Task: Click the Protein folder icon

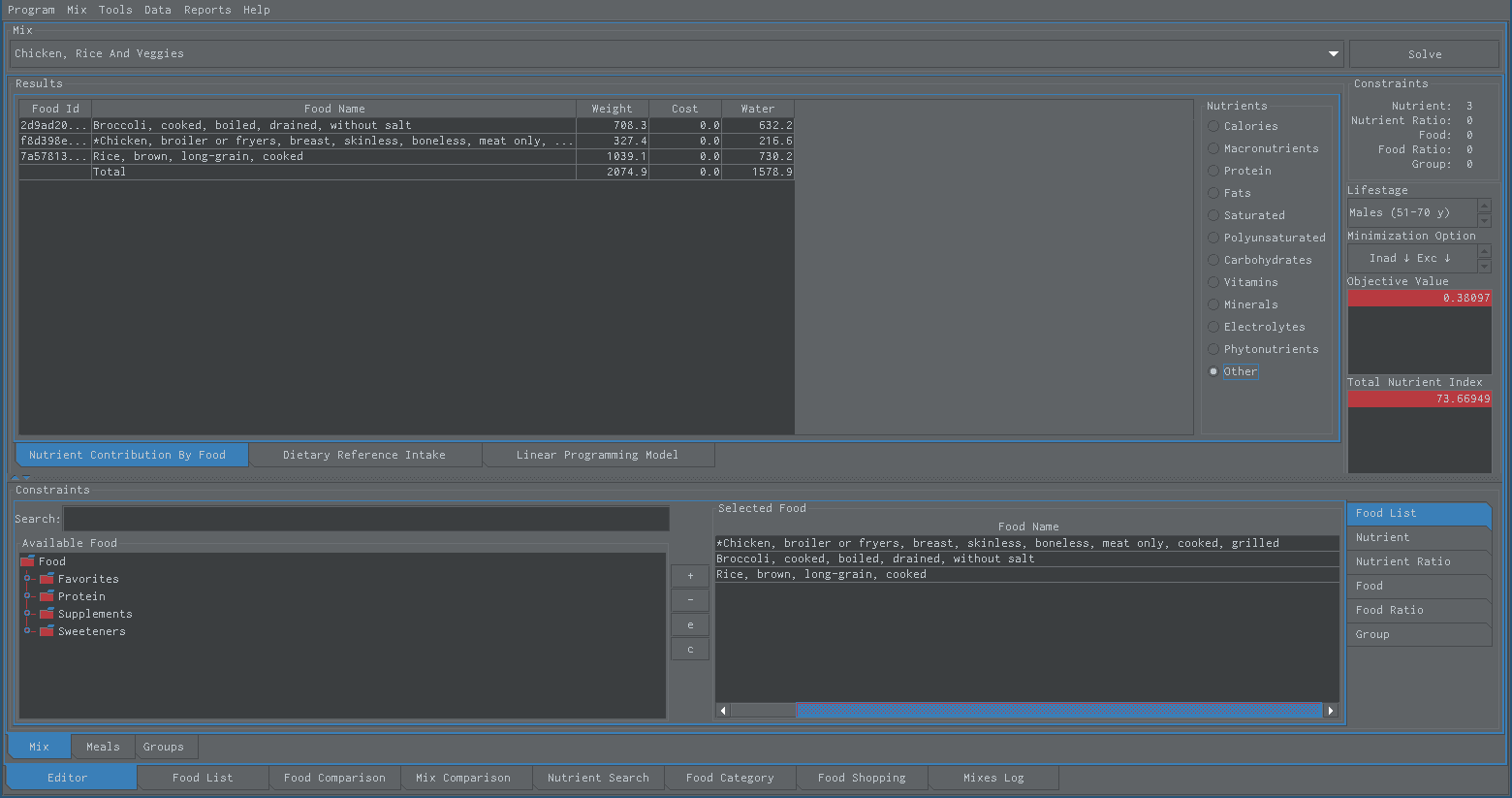Action: point(47,596)
